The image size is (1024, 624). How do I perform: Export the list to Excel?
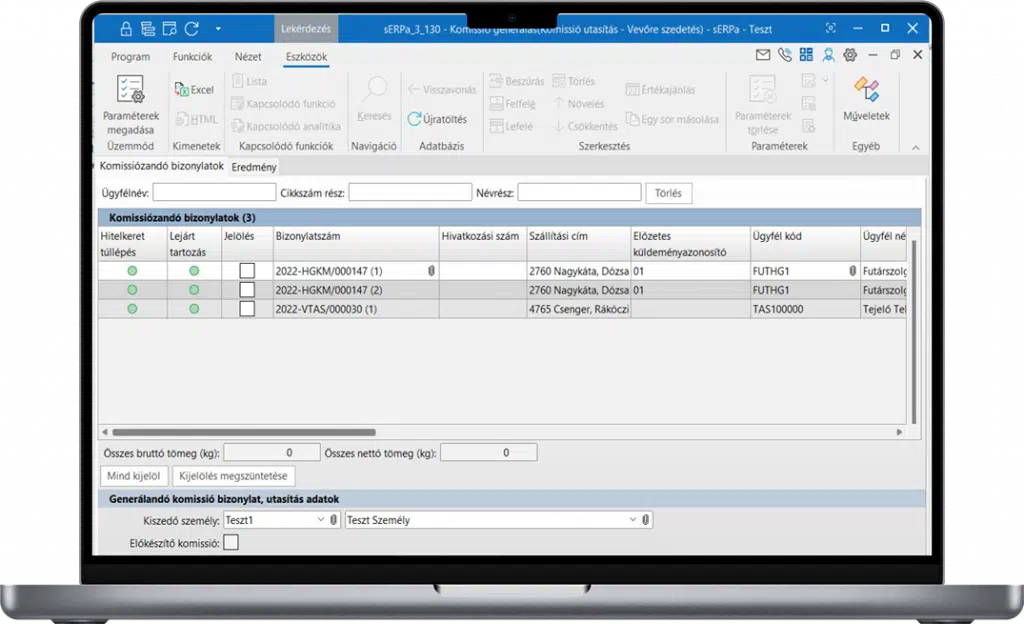[x=194, y=90]
